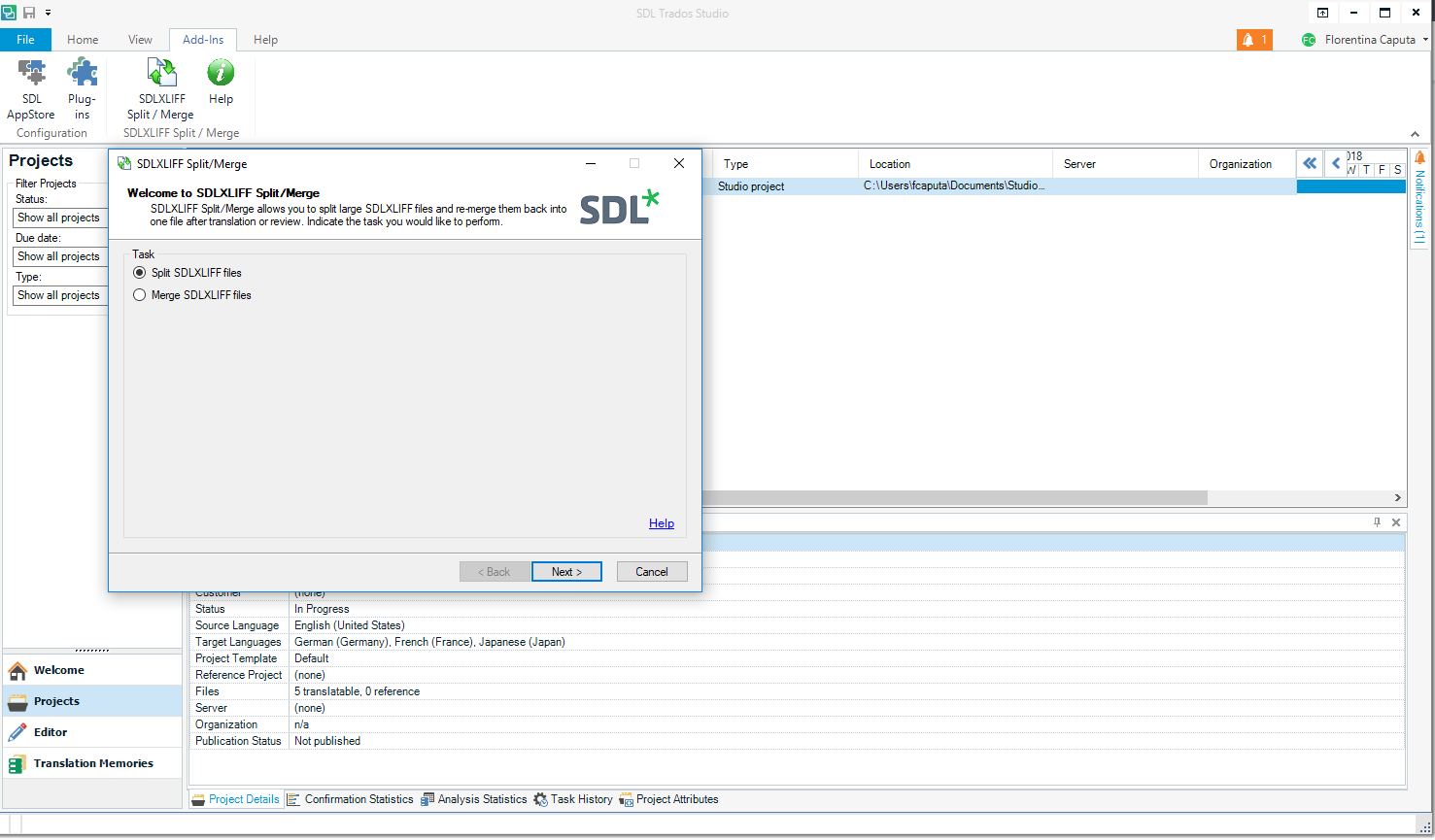Open the Help link in the dialog
This screenshot has height=840, width=1435.
pos(662,523)
